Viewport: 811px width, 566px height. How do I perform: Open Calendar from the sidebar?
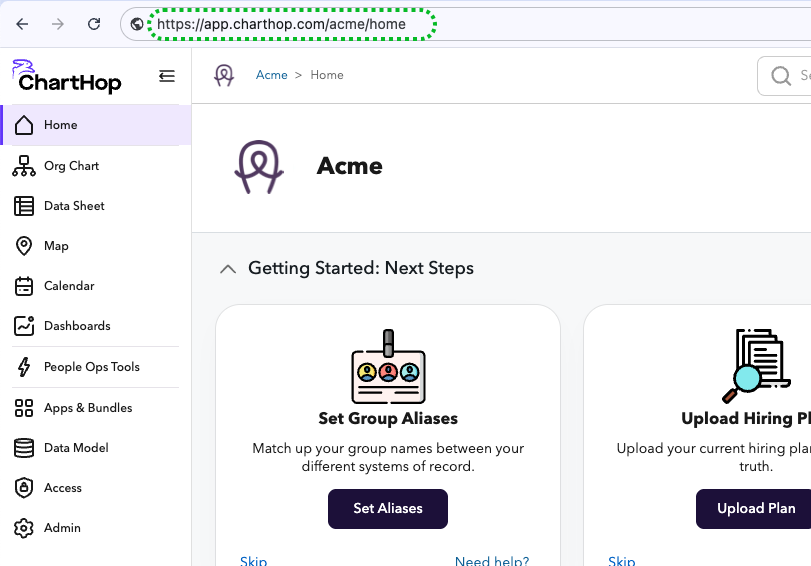[x=69, y=286]
